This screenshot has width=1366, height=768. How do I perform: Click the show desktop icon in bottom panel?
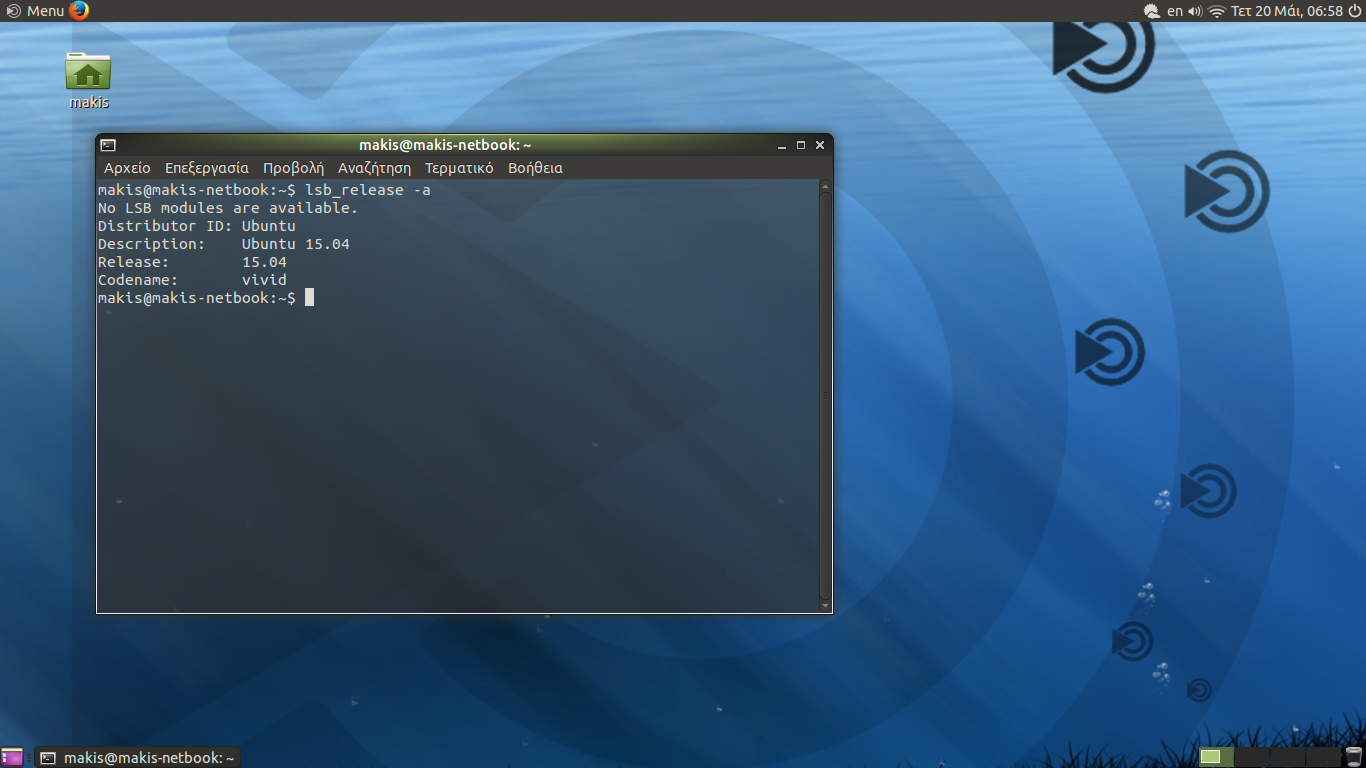(x=12, y=757)
